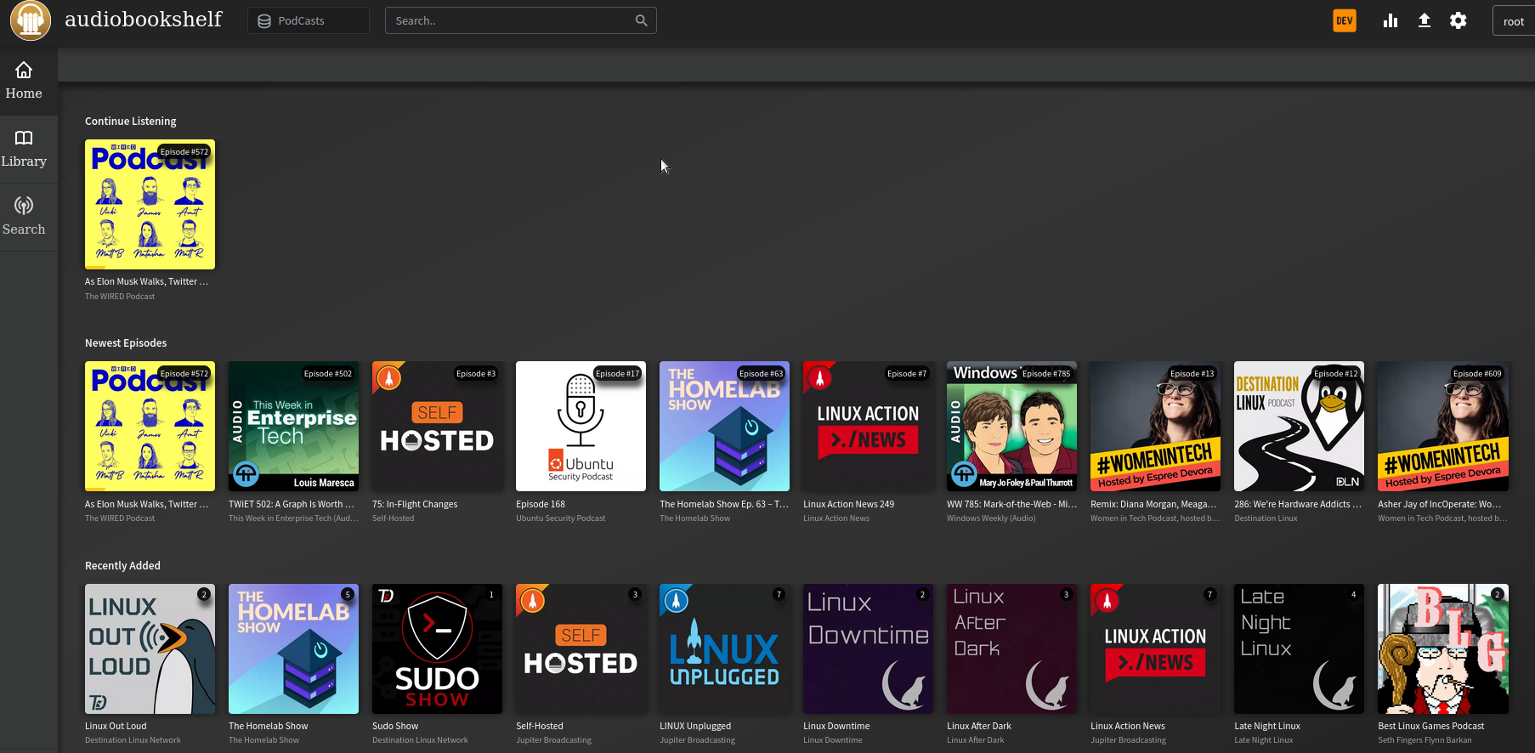
Task: Open Linux After Dark podcast cover
Action: coord(1012,649)
